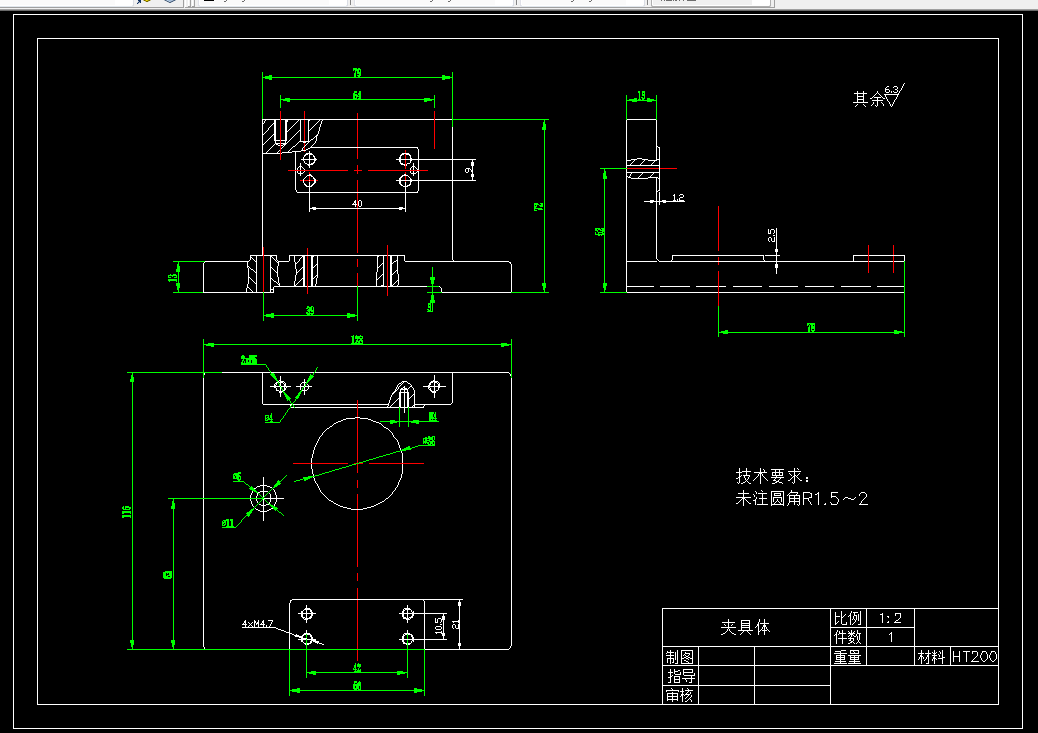The height and width of the screenshot is (733, 1038).
Task: Select the 10.5 dimension text
Action: coord(439,624)
